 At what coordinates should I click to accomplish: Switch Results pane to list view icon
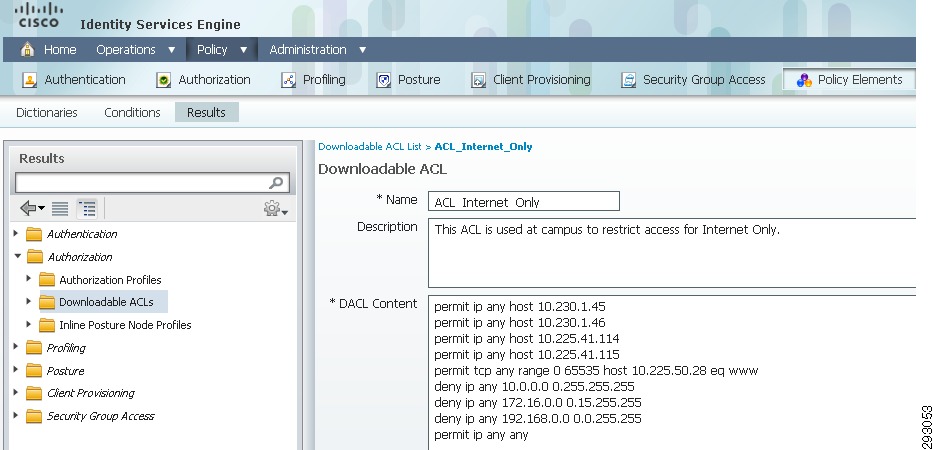click(x=60, y=209)
